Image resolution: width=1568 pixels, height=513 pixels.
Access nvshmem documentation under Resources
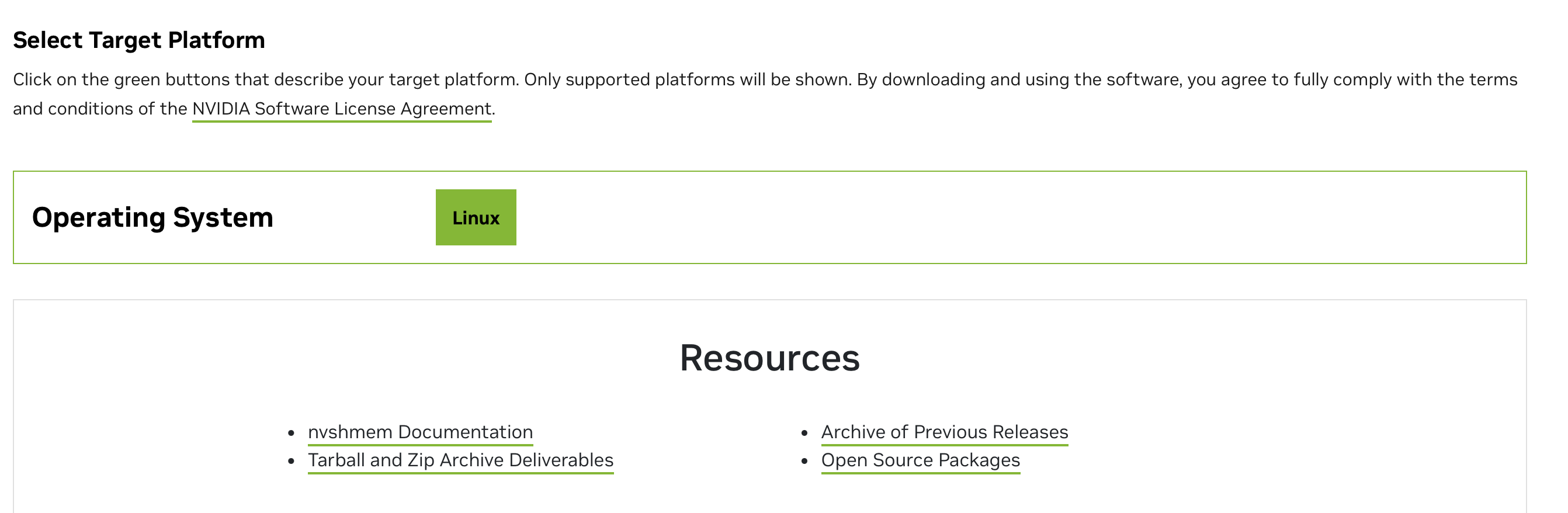click(x=420, y=432)
